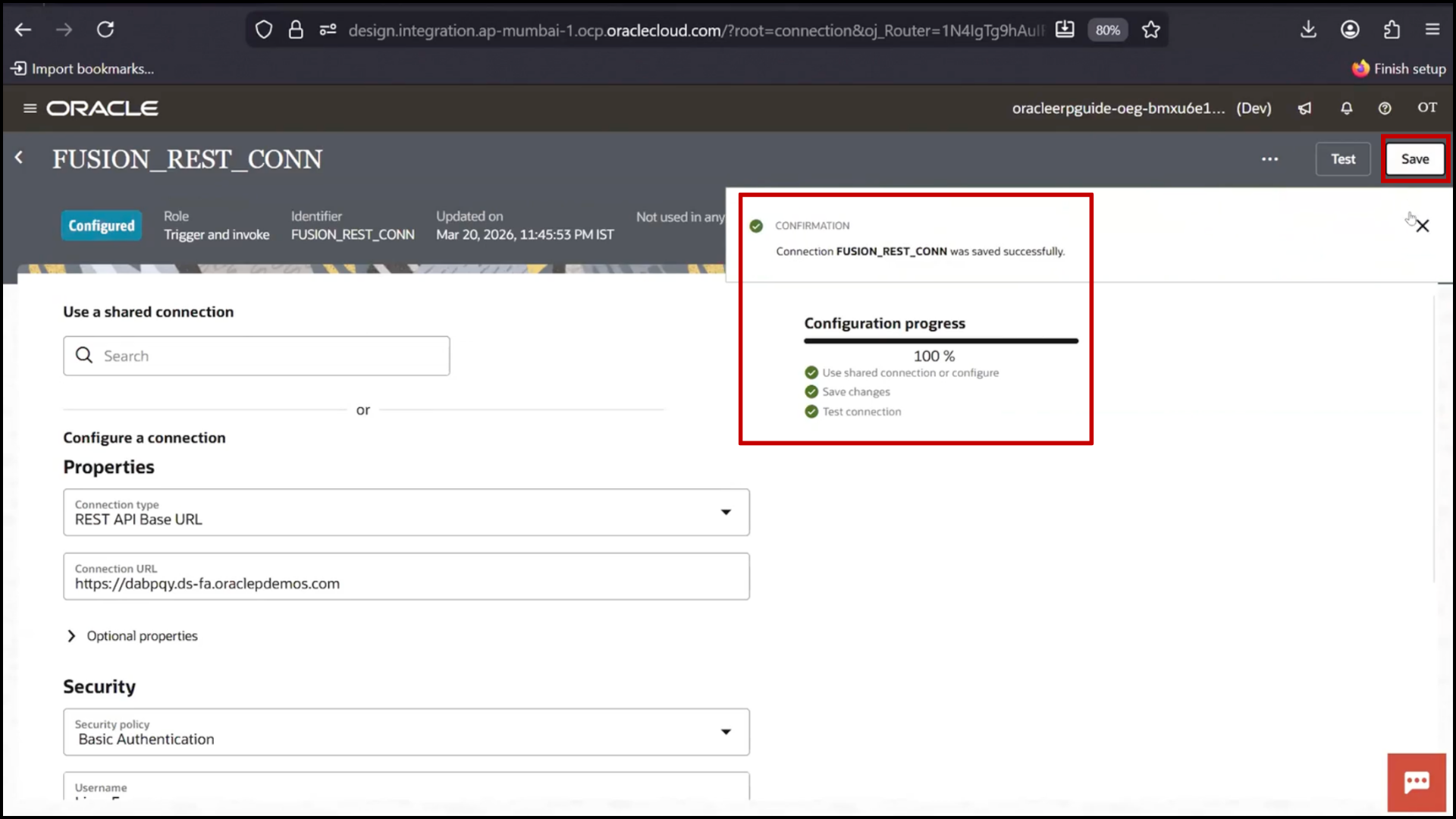Click the Updated on timestamp

click(x=525, y=235)
